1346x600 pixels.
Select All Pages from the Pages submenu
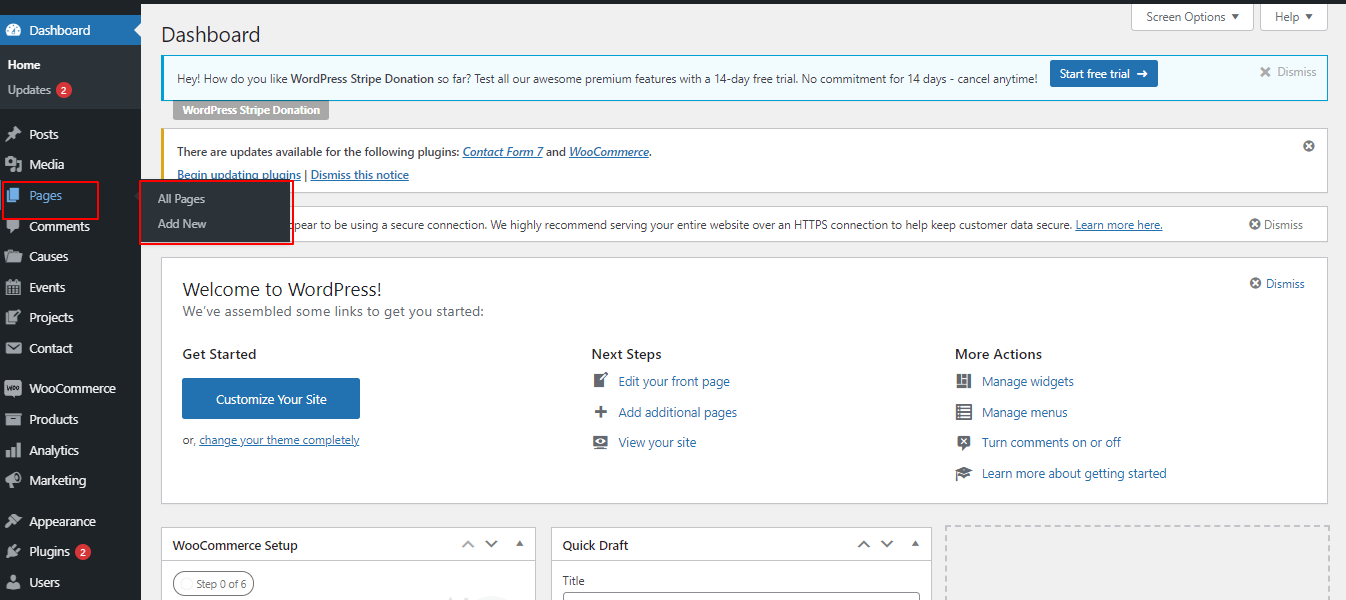pyautogui.click(x=181, y=199)
